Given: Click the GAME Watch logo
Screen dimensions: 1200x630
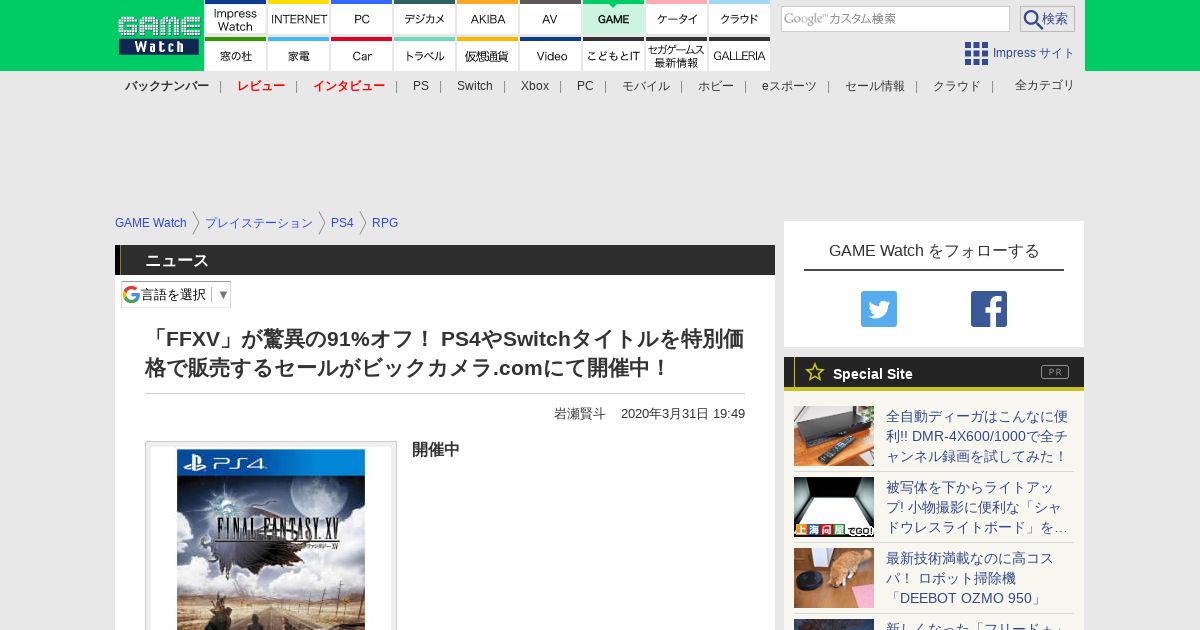Looking at the screenshot, I should pyautogui.click(x=159, y=35).
